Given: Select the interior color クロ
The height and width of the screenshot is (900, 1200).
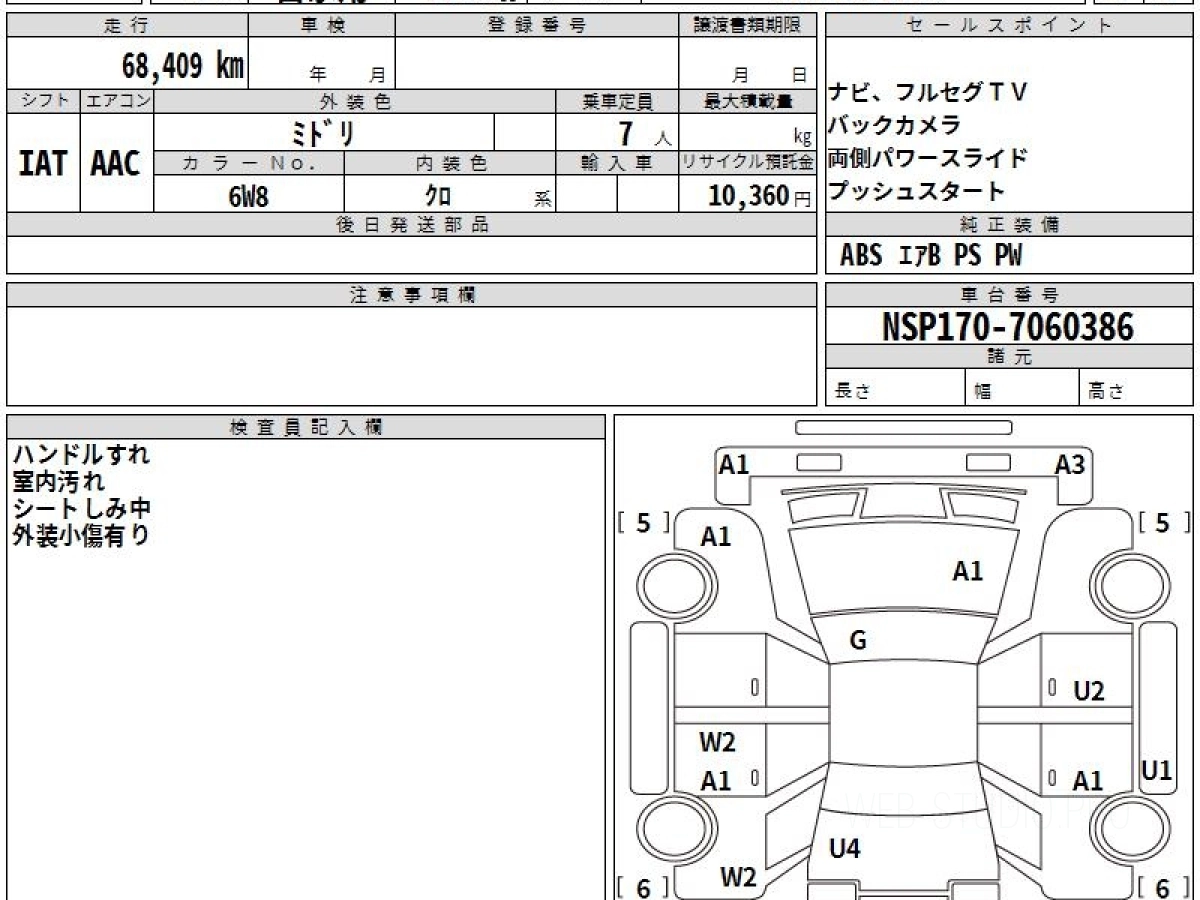Looking at the screenshot, I should (439, 196).
